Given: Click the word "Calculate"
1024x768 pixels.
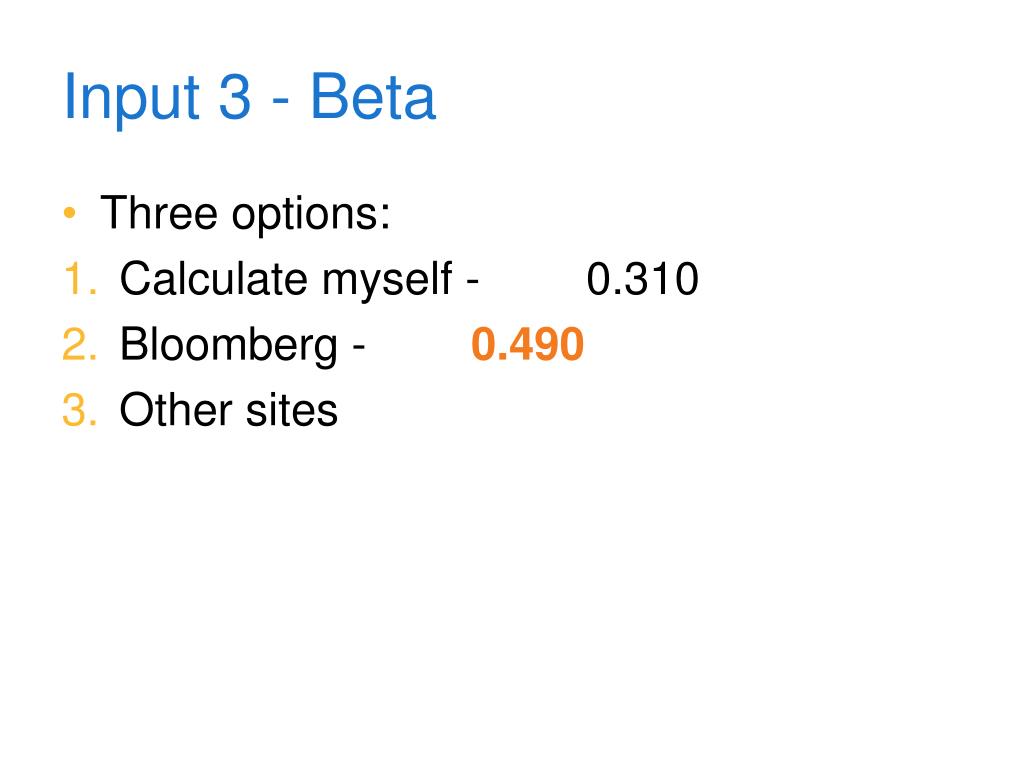Looking at the screenshot, I should click(214, 278).
